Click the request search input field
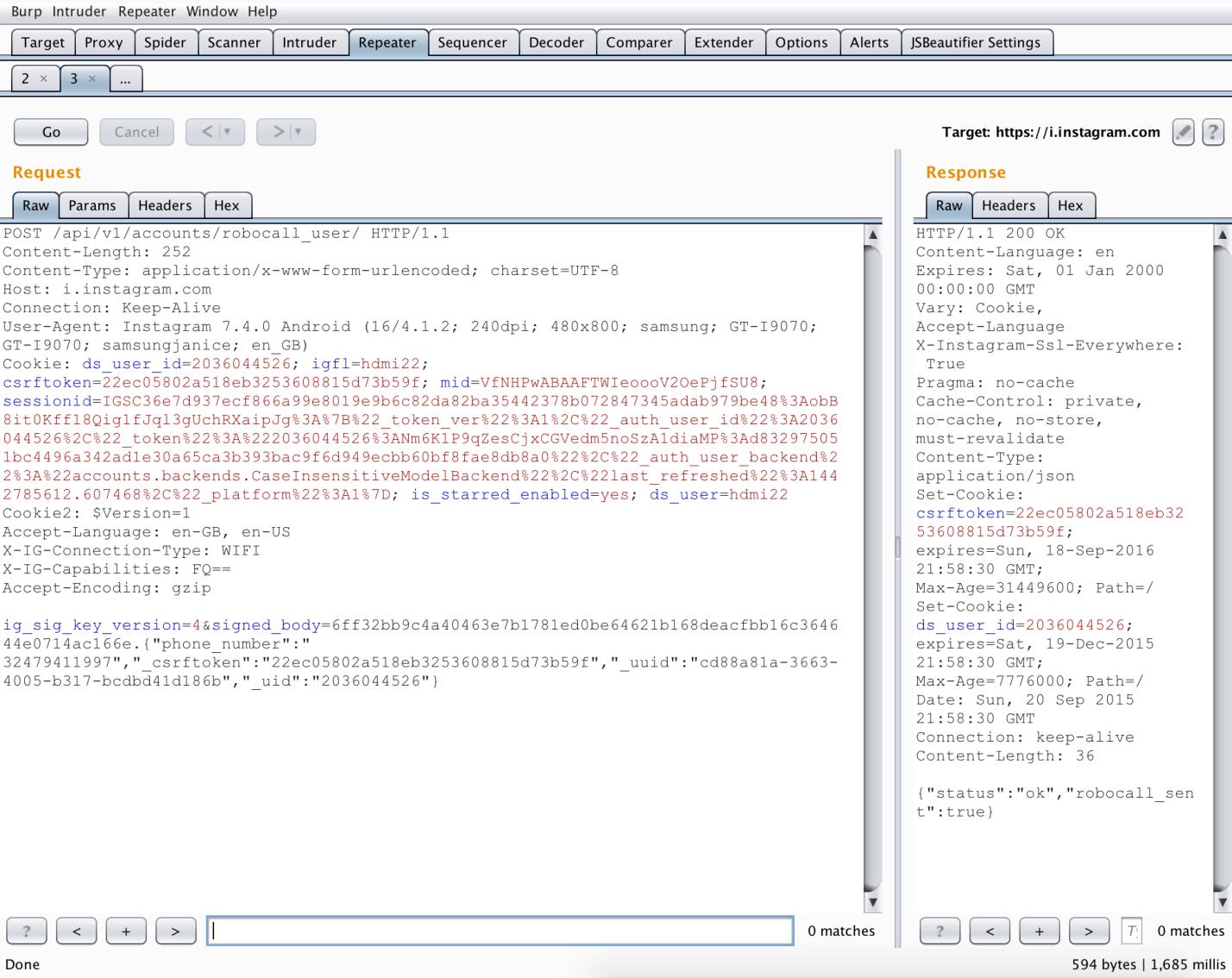Screen dimensions: 1232x978 (x=500, y=931)
